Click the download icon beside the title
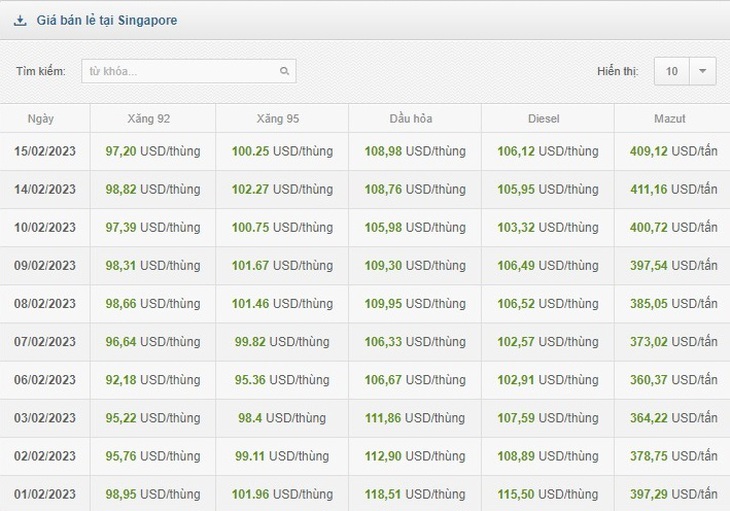This screenshot has width=730, height=511. 20,20
